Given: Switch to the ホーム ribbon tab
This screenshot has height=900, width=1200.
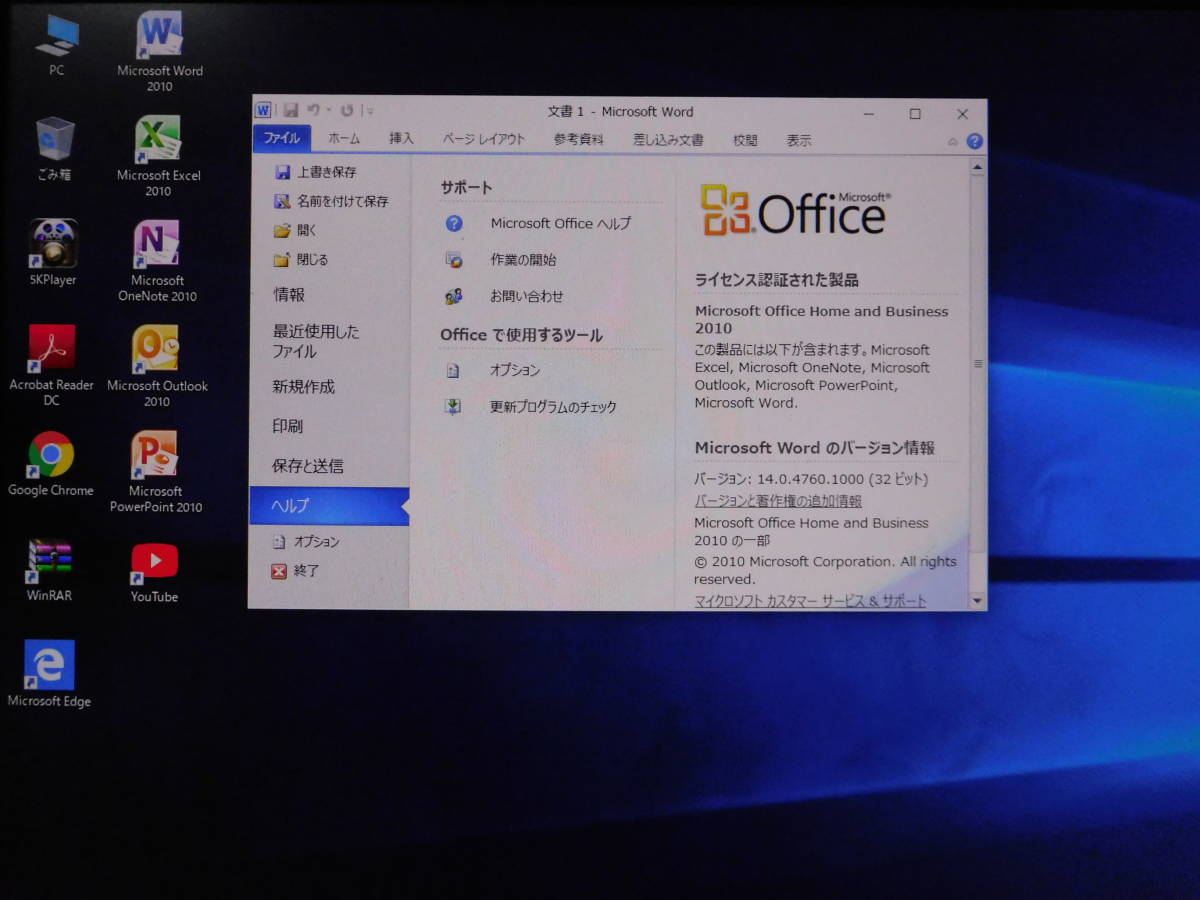Looking at the screenshot, I should pos(344,140).
